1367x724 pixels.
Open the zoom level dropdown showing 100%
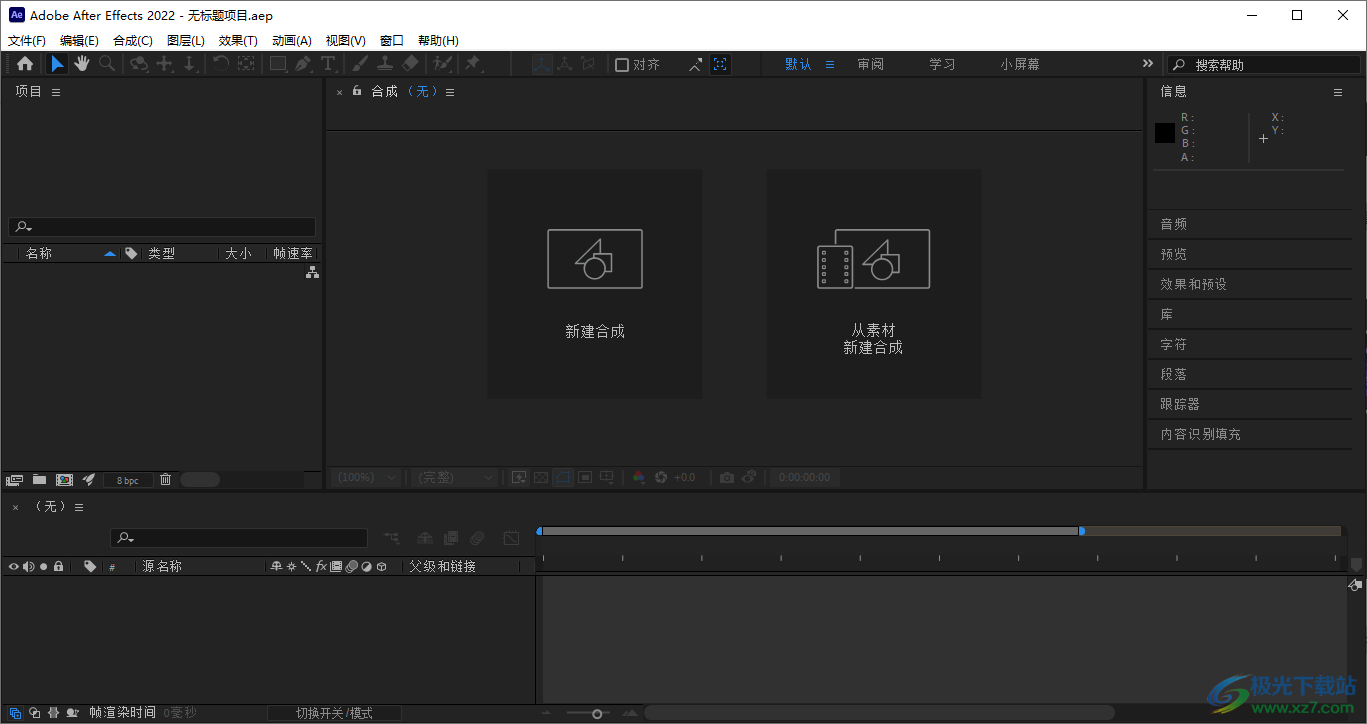pos(365,477)
